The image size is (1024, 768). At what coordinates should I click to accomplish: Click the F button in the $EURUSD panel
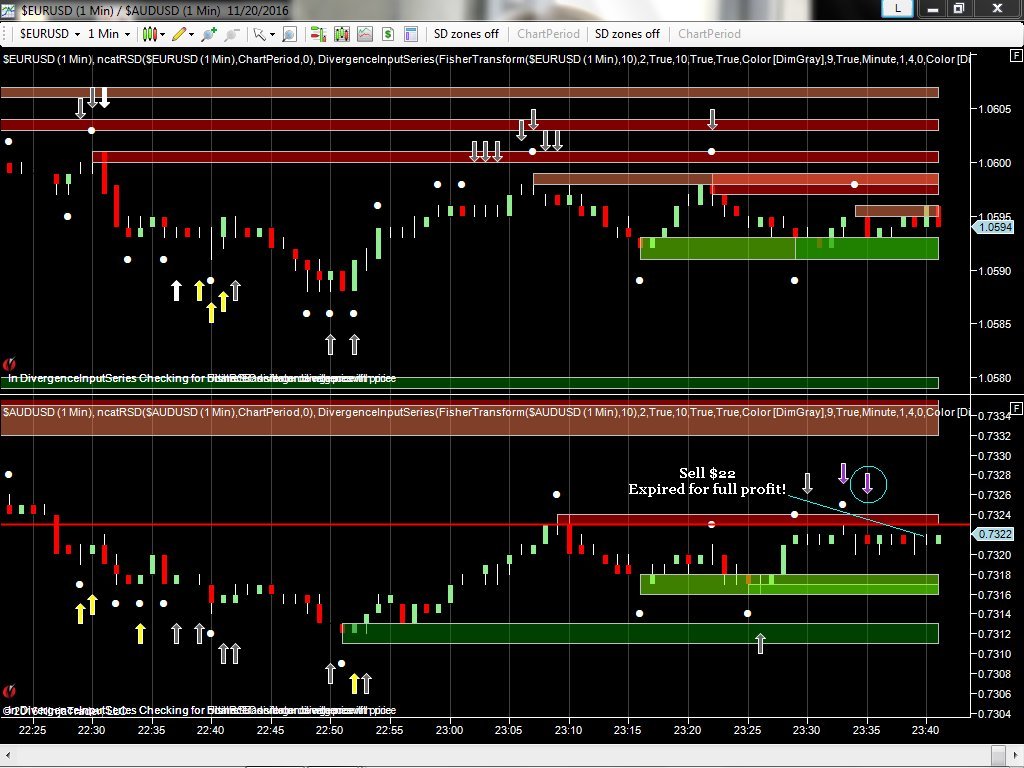tap(1016, 56)
